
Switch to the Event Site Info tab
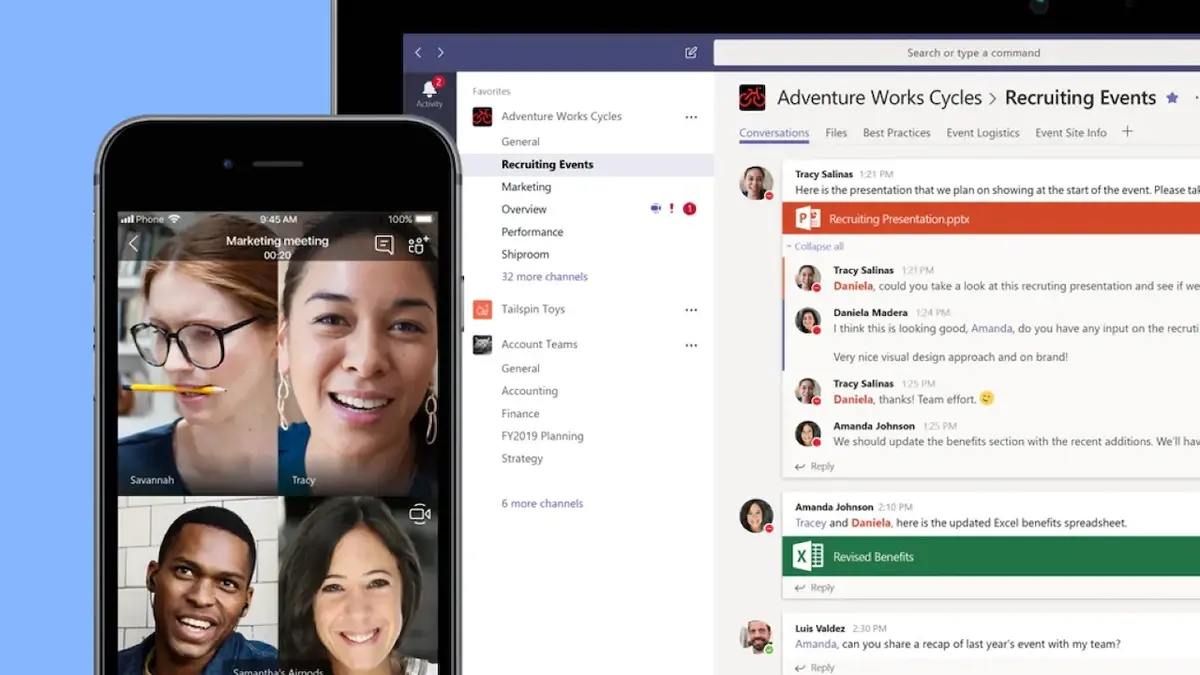[x=1071, y=133]
